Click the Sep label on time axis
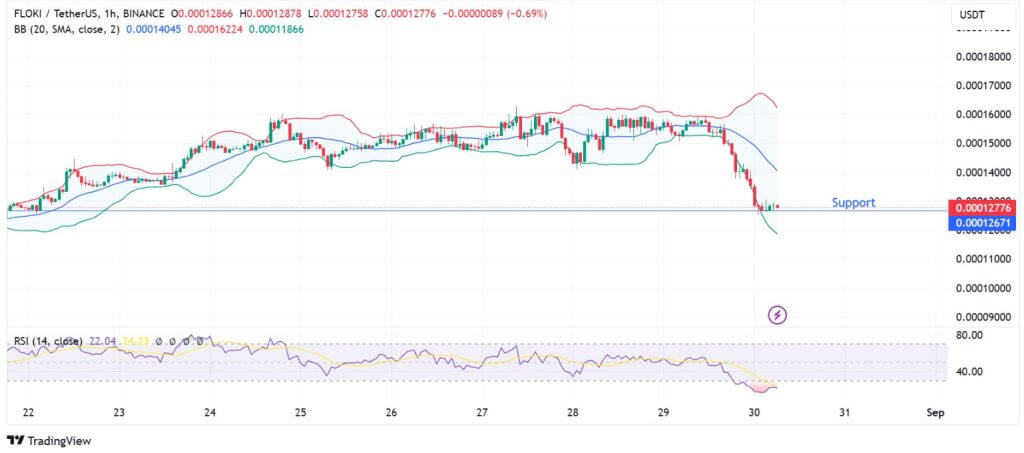The width and height of the screenshot is (1024, 453). [935, 413]
